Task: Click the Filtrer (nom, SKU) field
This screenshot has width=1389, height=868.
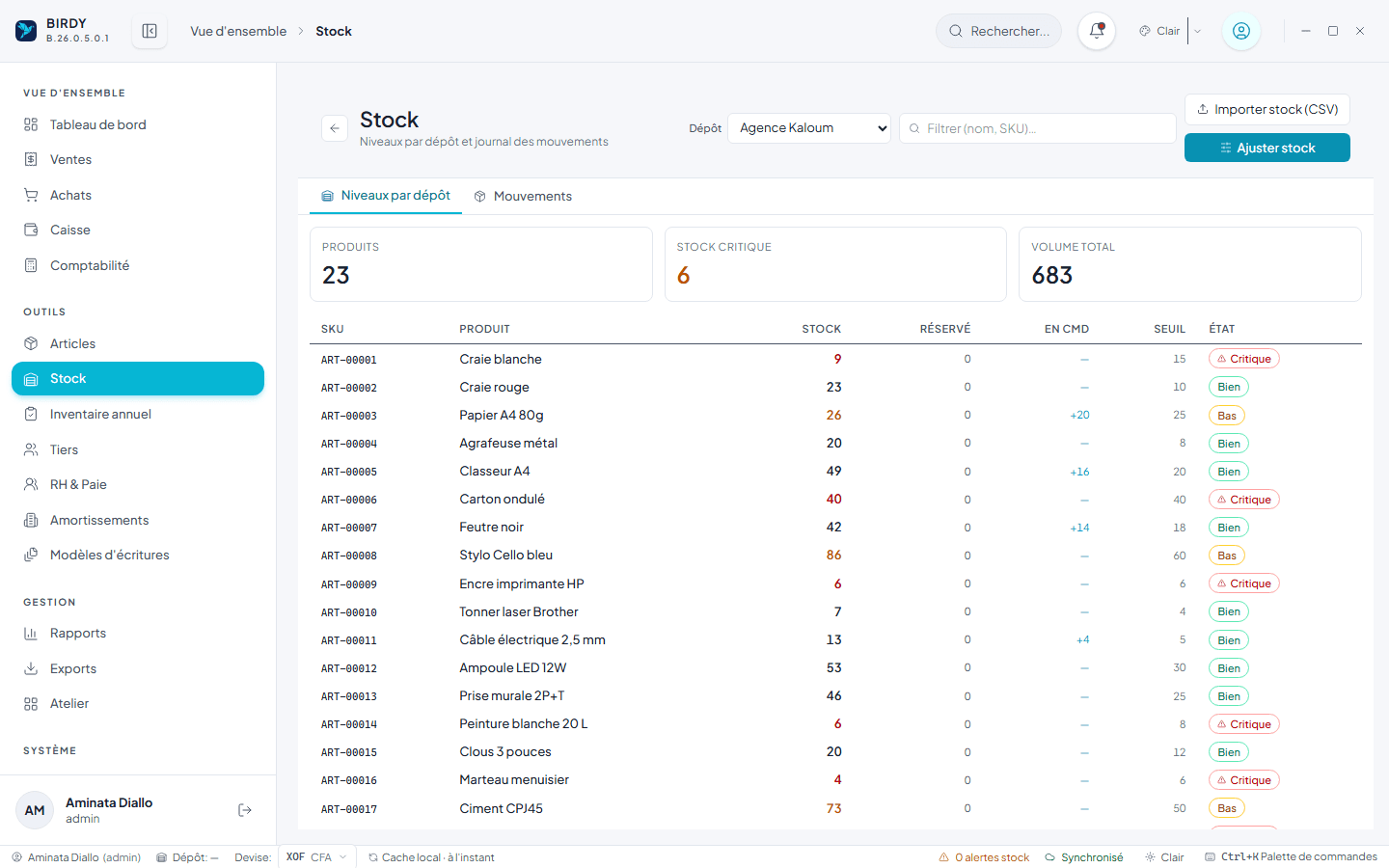Action: click(1038, 128)
